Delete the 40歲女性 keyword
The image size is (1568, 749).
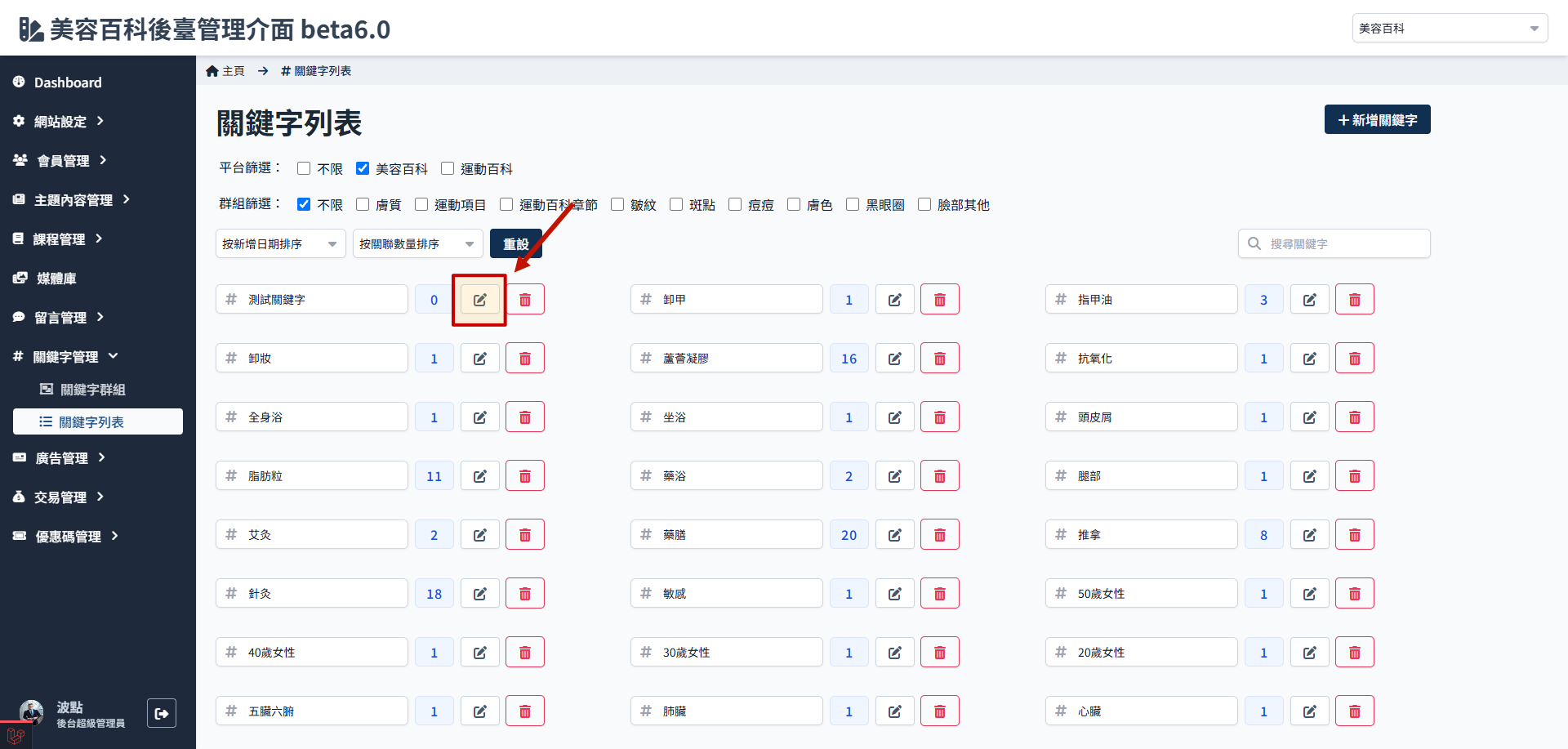point(525,653)
